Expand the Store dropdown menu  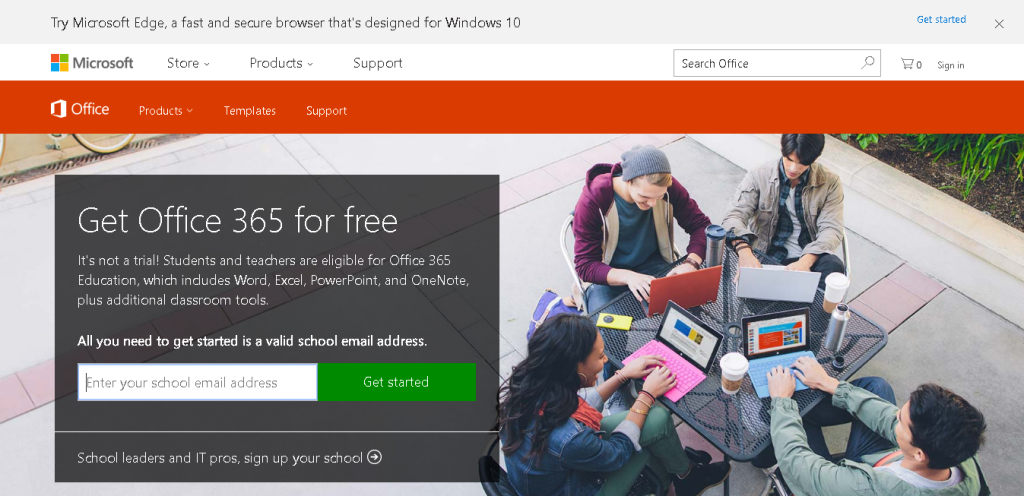[188, 63]
